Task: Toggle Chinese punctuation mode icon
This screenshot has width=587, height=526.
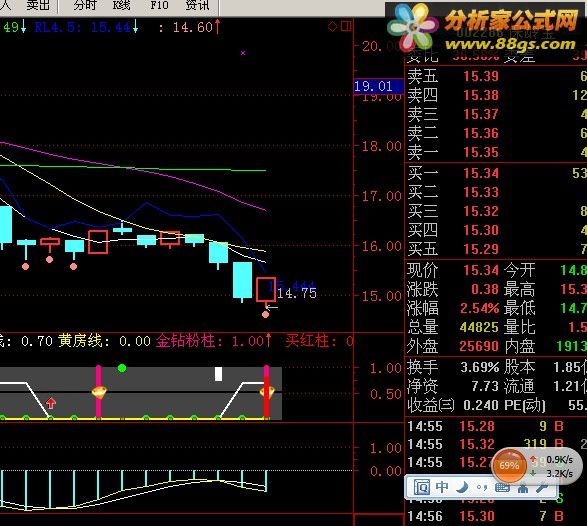Action: [483, 487]
